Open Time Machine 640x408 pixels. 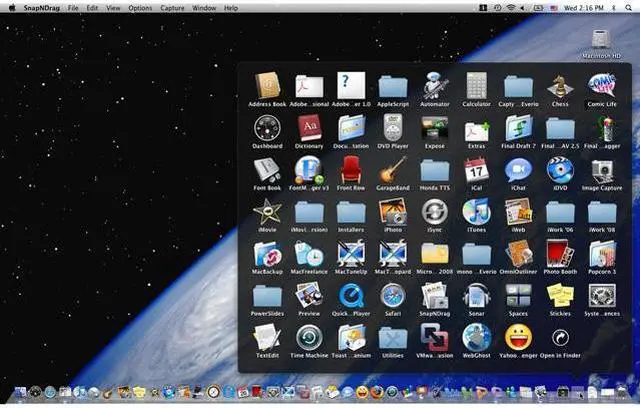pyautogui.click(x=309, y=337)
